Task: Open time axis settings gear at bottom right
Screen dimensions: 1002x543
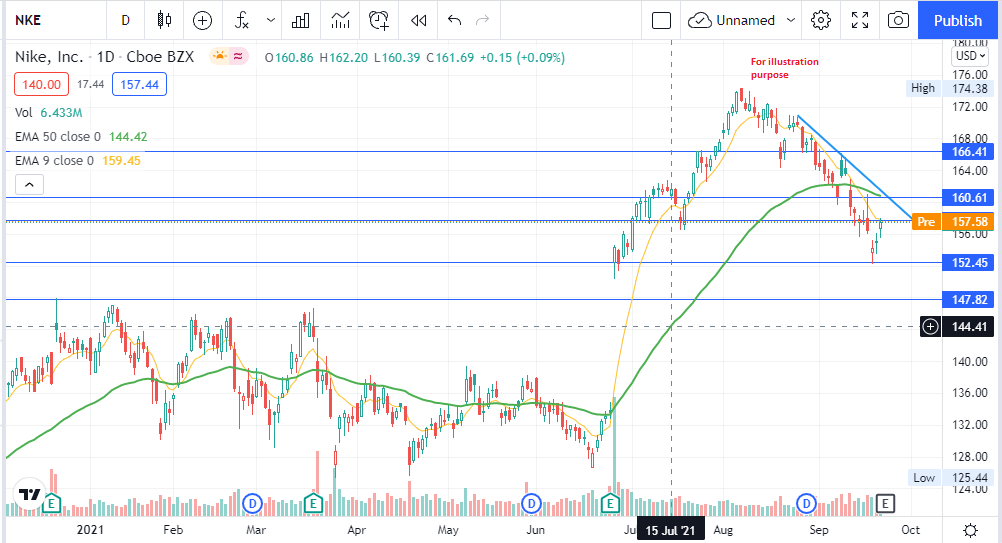Action: point(970,530)
